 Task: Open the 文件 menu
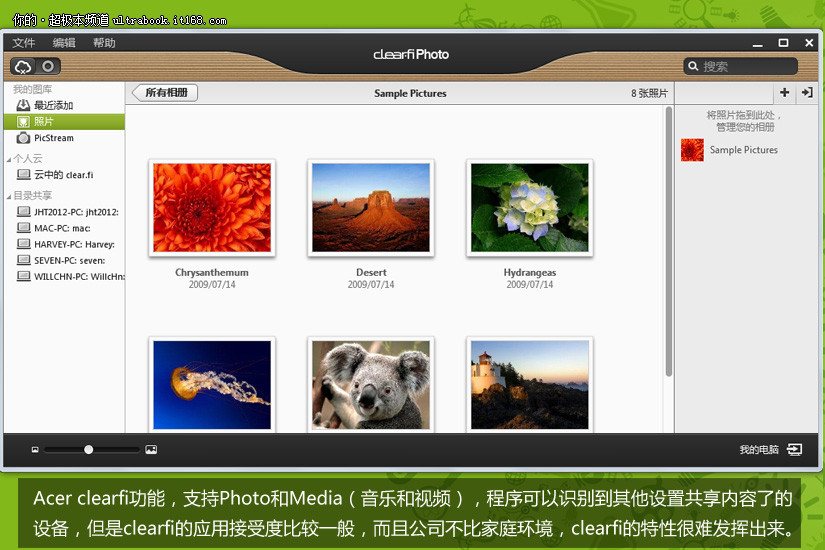(23, 43)
